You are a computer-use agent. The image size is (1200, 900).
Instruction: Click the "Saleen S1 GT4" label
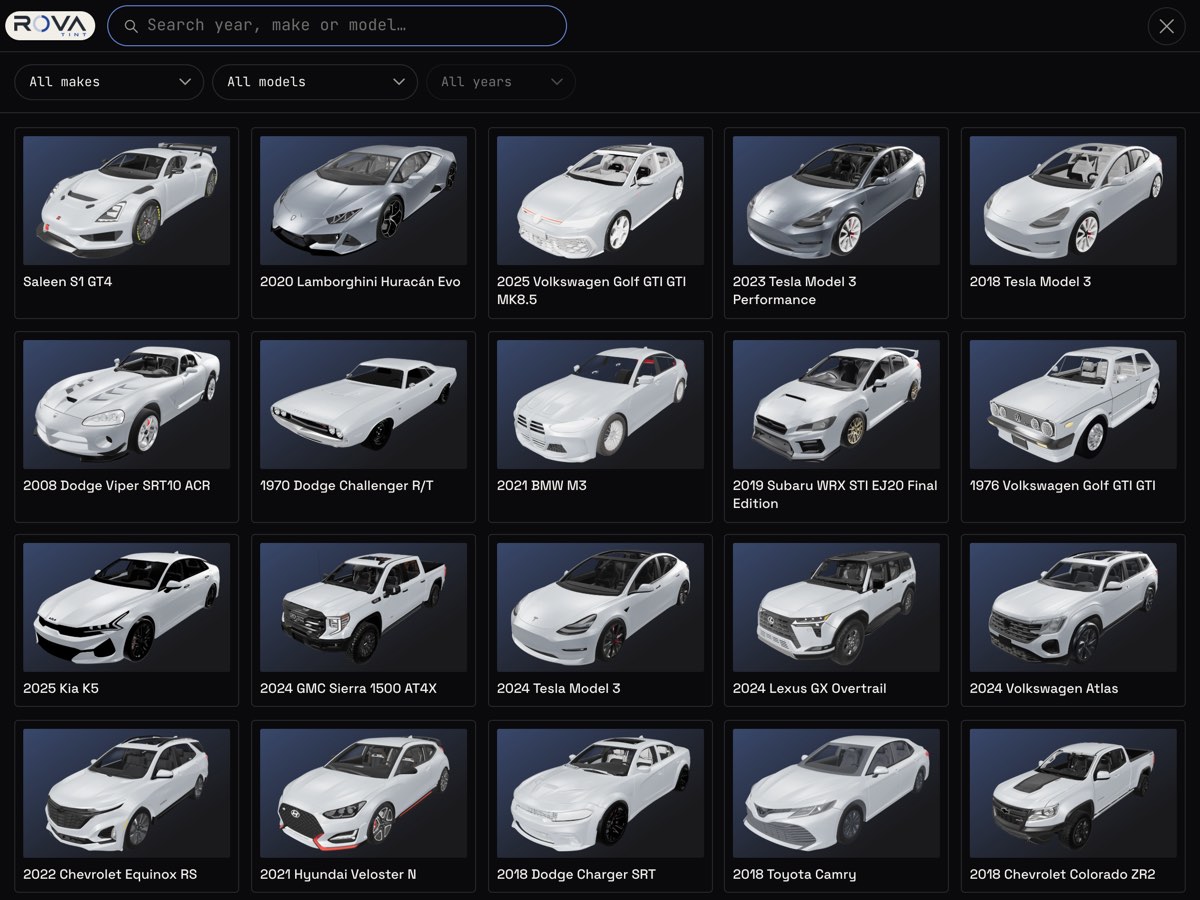click(68, 282)
